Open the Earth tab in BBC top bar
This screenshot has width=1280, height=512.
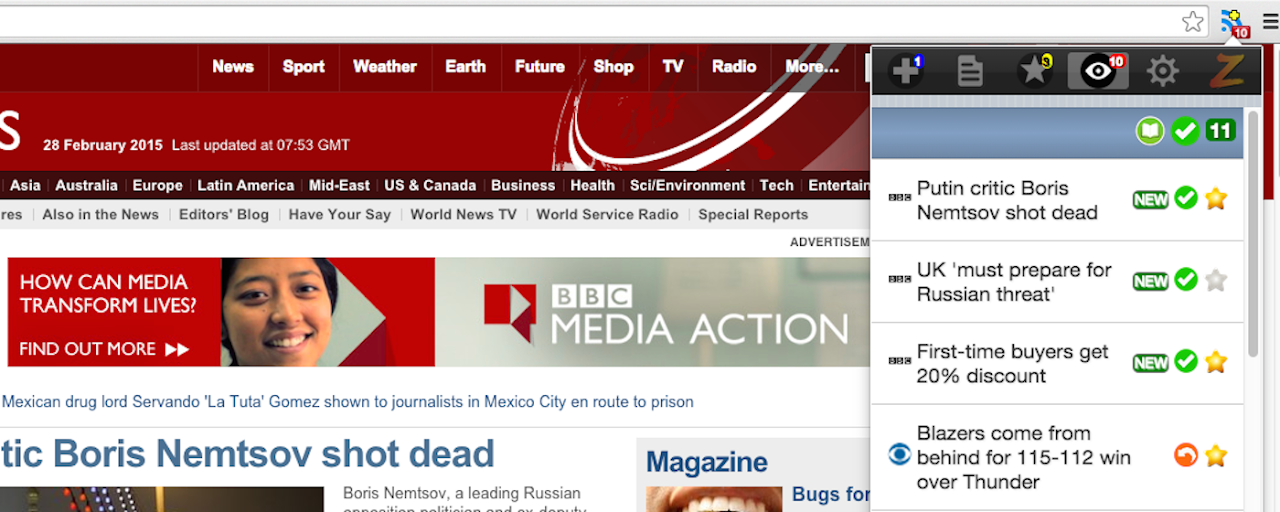point(465,67)
